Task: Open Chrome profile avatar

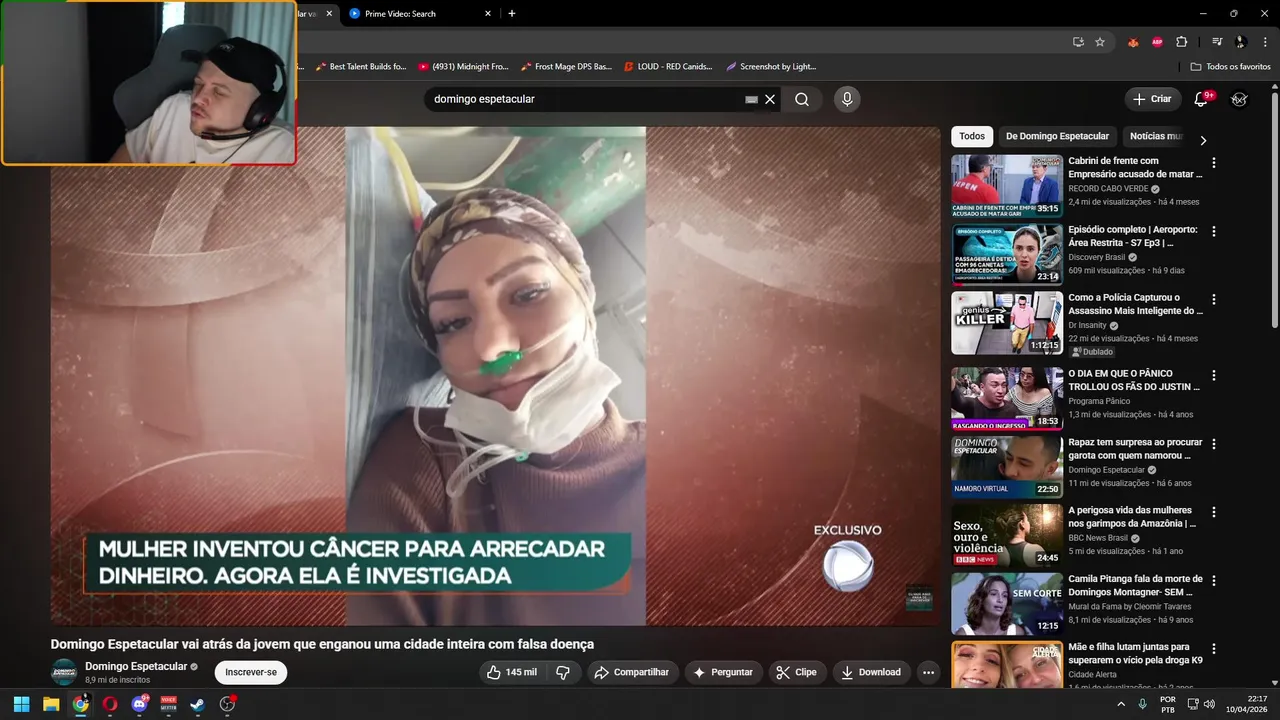Action: tap(1241, 42)
